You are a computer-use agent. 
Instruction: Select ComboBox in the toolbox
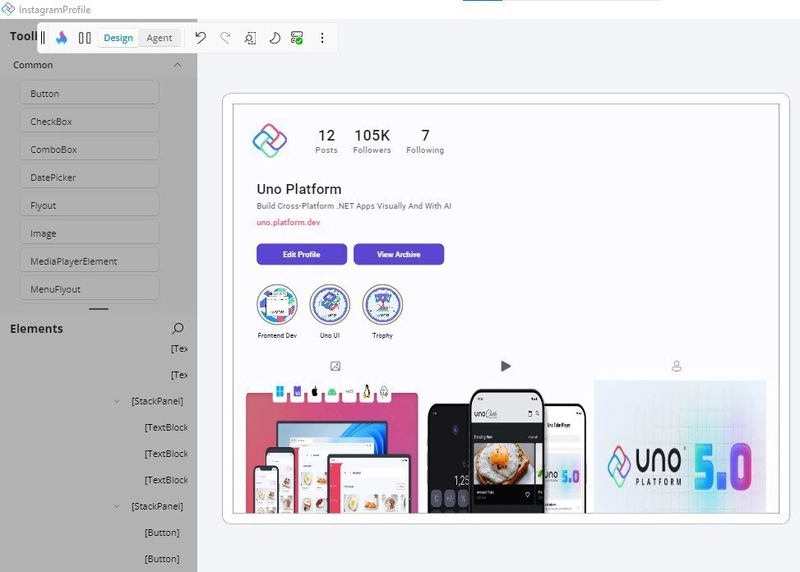[x=89, y=149]
